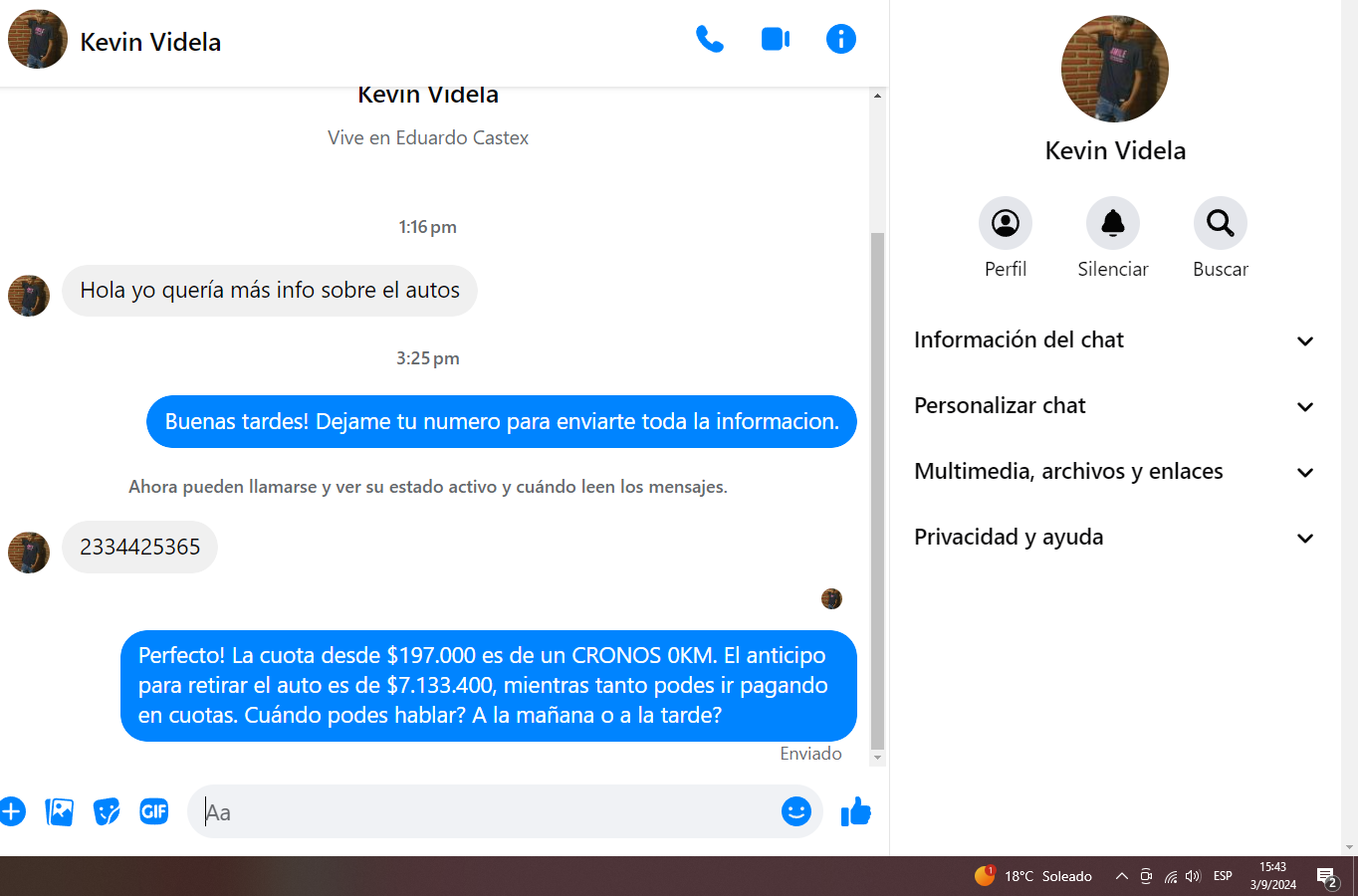Toggle the conversation info panel icon
The image size is (1358, 896).
[841, 40]
